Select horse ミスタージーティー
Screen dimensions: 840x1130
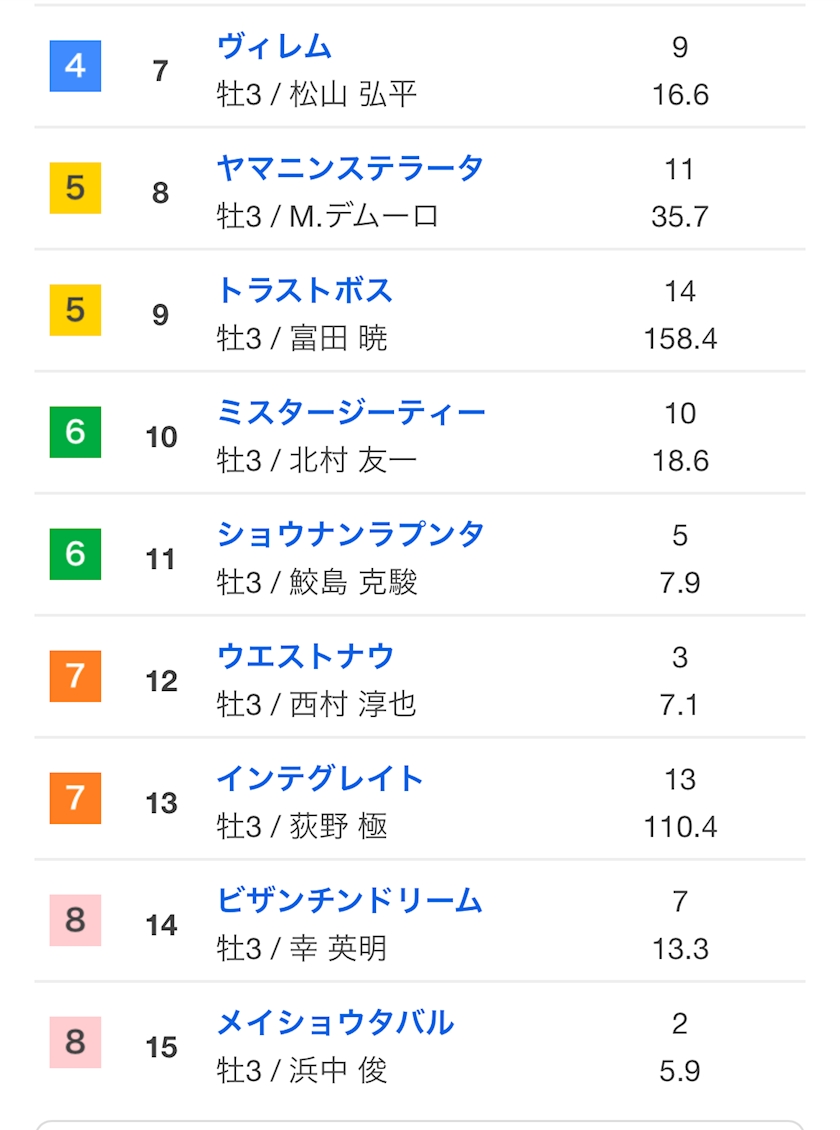point(351,412)
